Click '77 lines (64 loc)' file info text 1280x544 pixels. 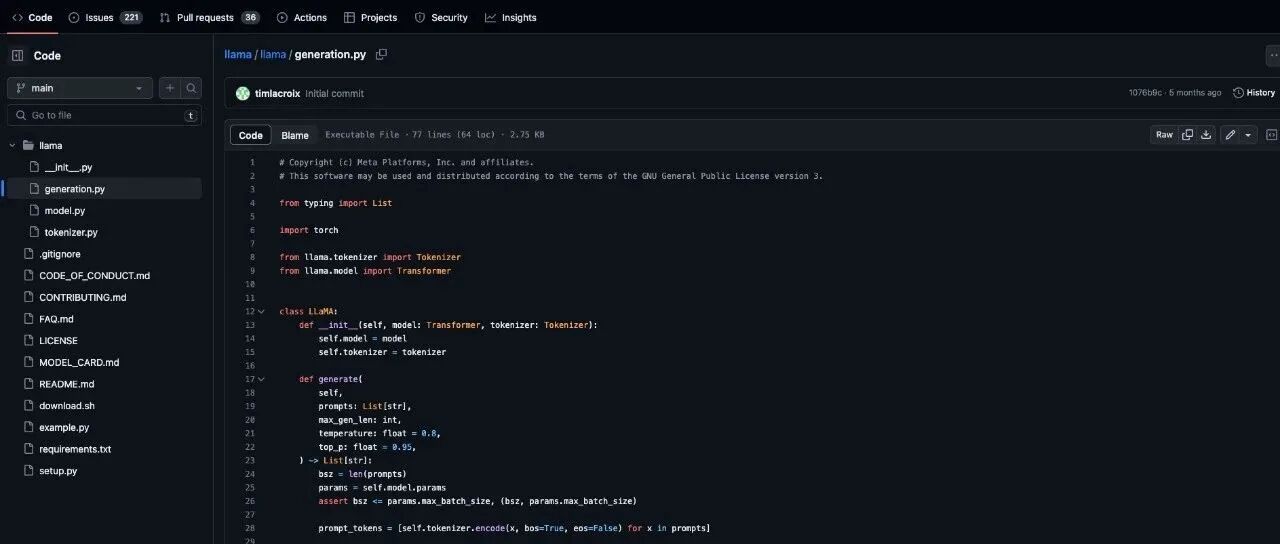pos(453,135)
